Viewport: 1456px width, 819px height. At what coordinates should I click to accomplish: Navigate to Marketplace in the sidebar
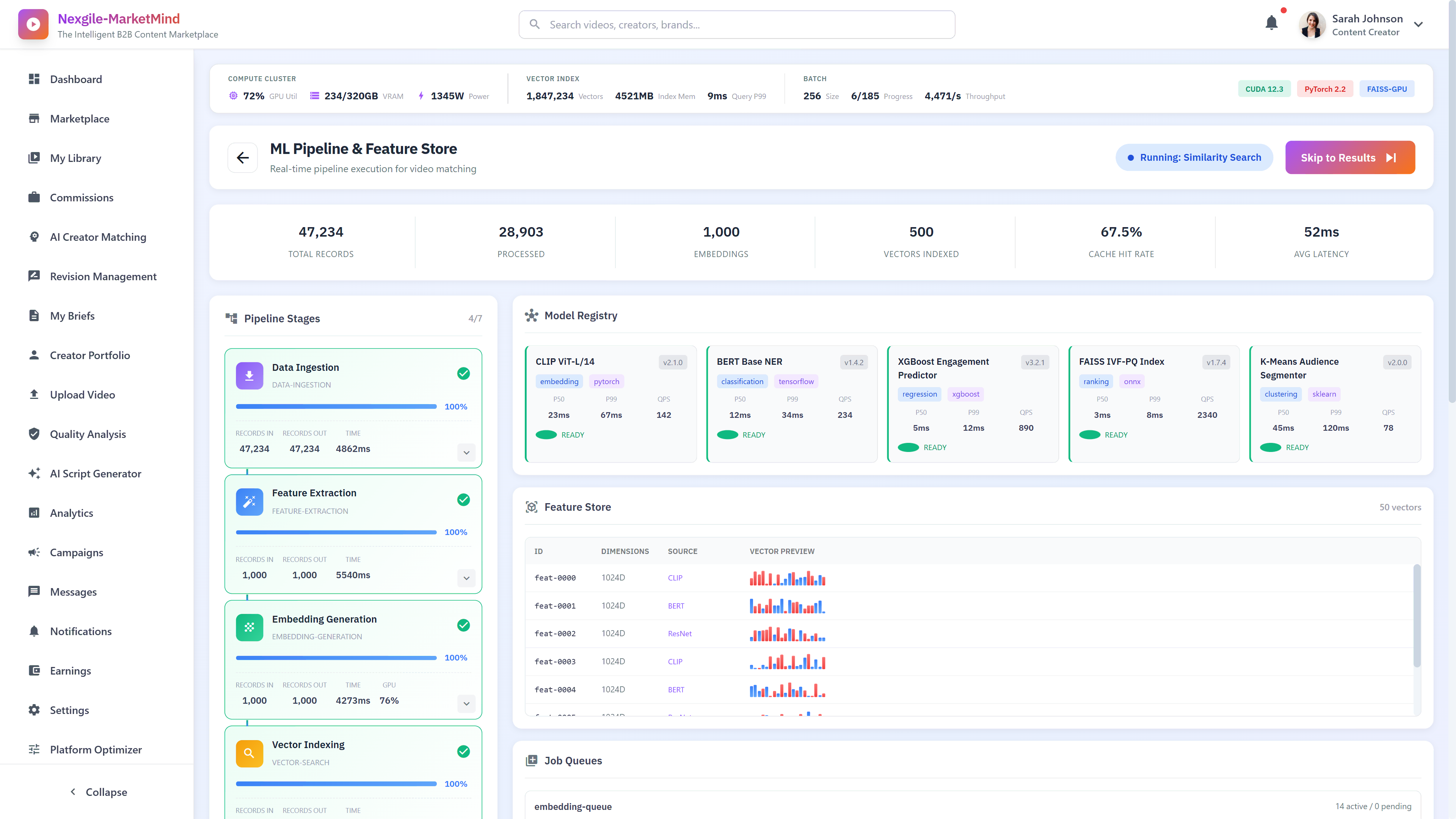click(x=79, y=119)
